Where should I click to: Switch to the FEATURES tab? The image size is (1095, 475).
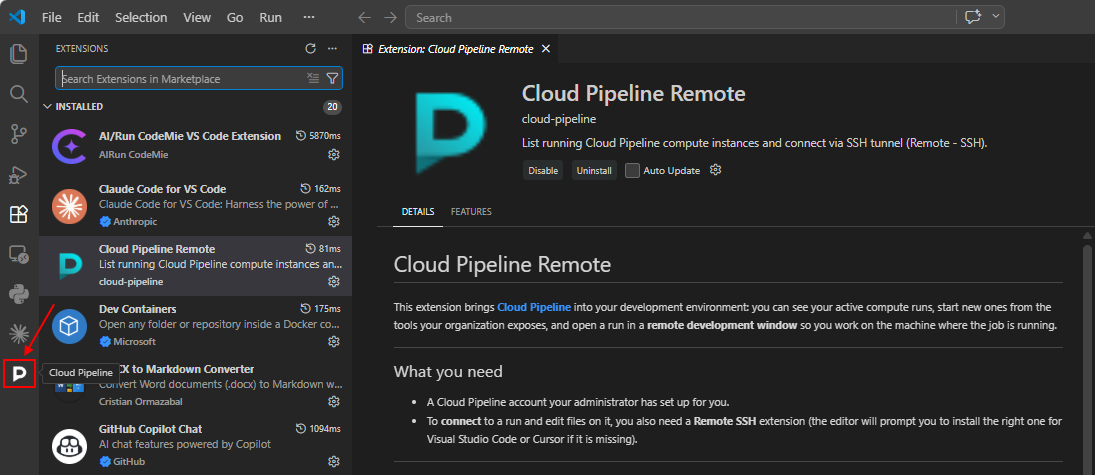(x=471, y=212)
